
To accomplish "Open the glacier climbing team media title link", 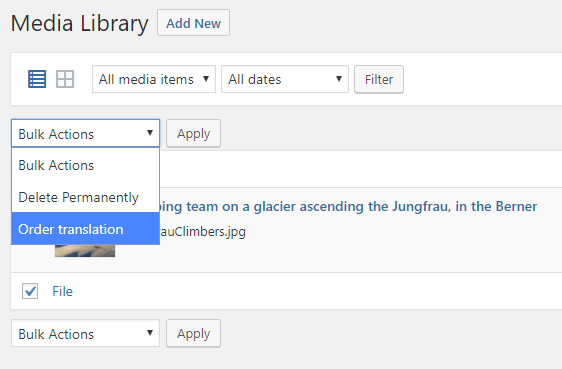I will tap(348, 206).
